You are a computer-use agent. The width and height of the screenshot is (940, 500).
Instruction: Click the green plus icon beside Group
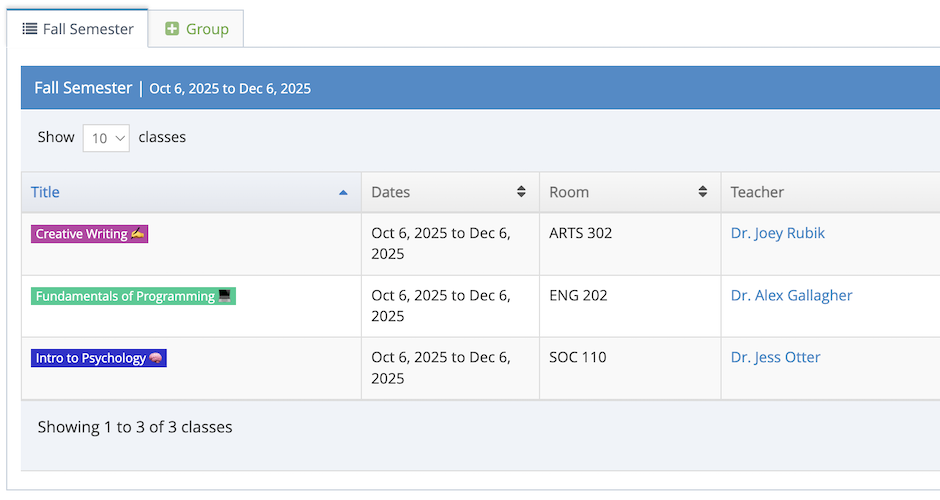172,29
